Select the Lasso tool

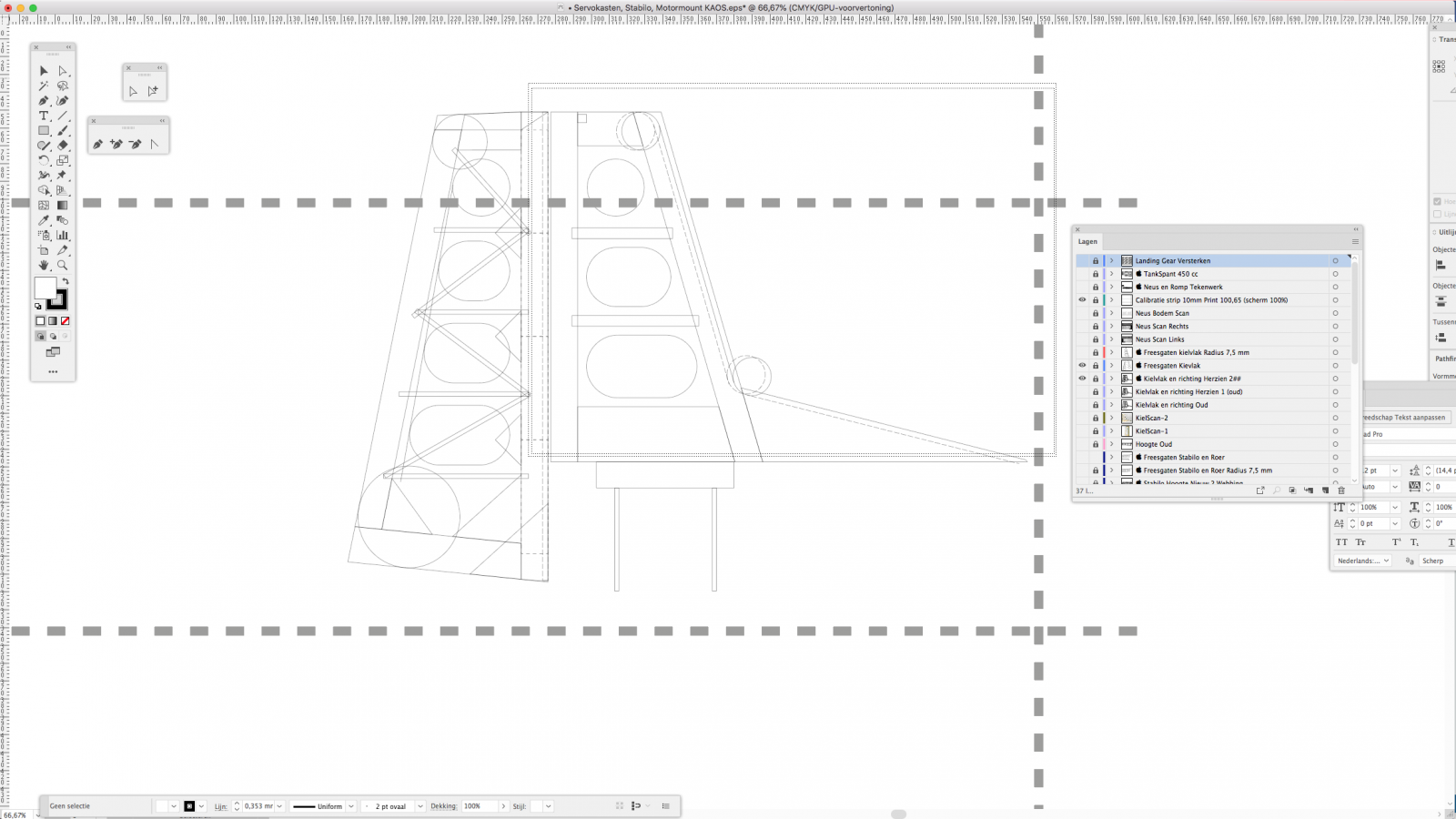[x=63, y=86]
